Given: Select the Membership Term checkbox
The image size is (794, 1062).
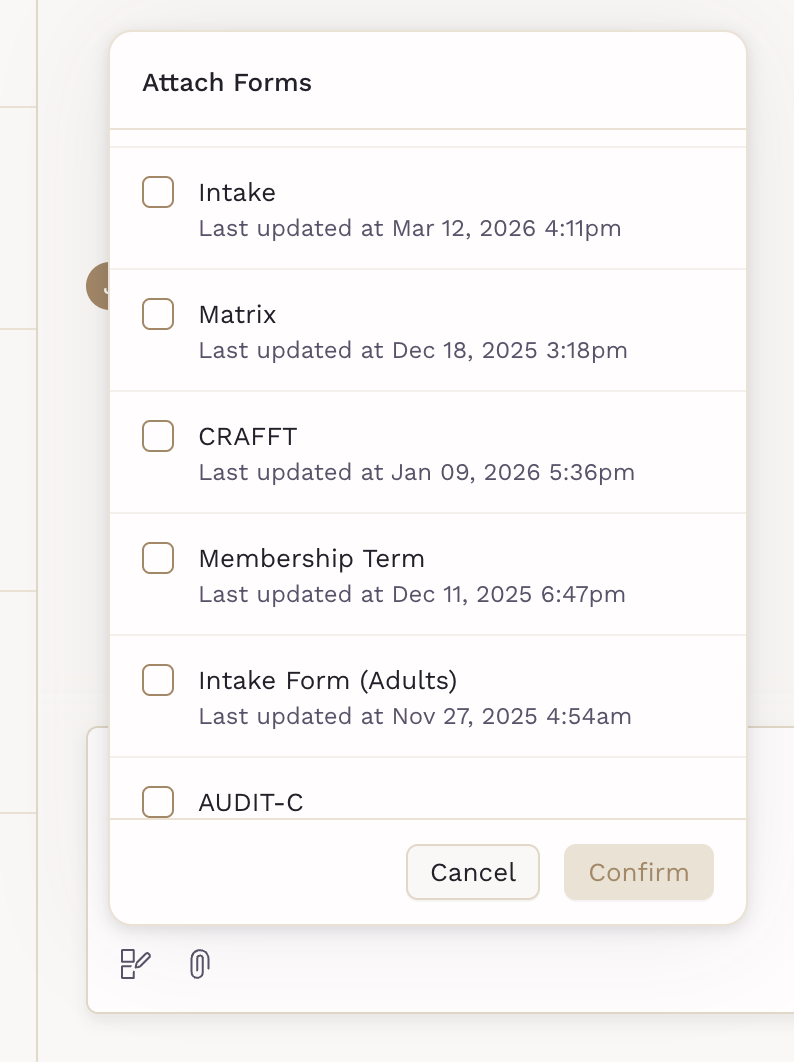Looking at the screenshot, I should click(158, 558).
